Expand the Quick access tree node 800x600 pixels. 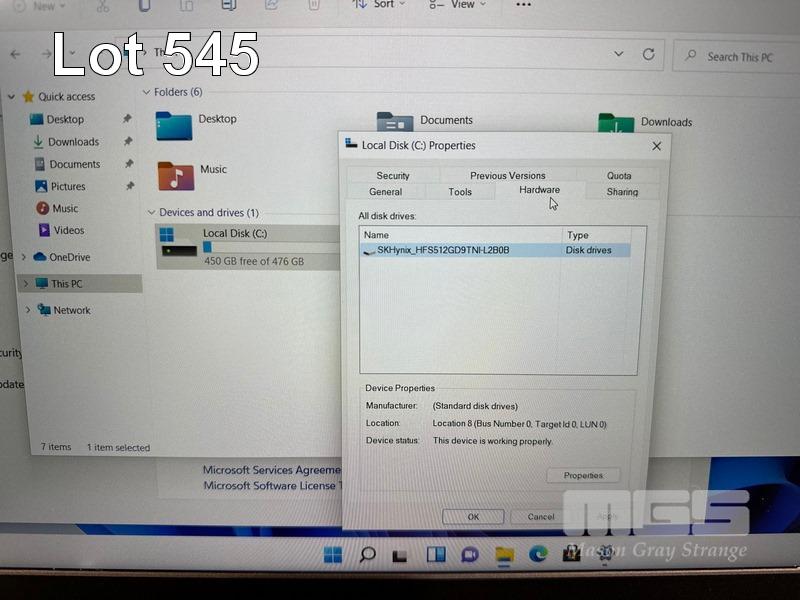(x=11, y=97)
